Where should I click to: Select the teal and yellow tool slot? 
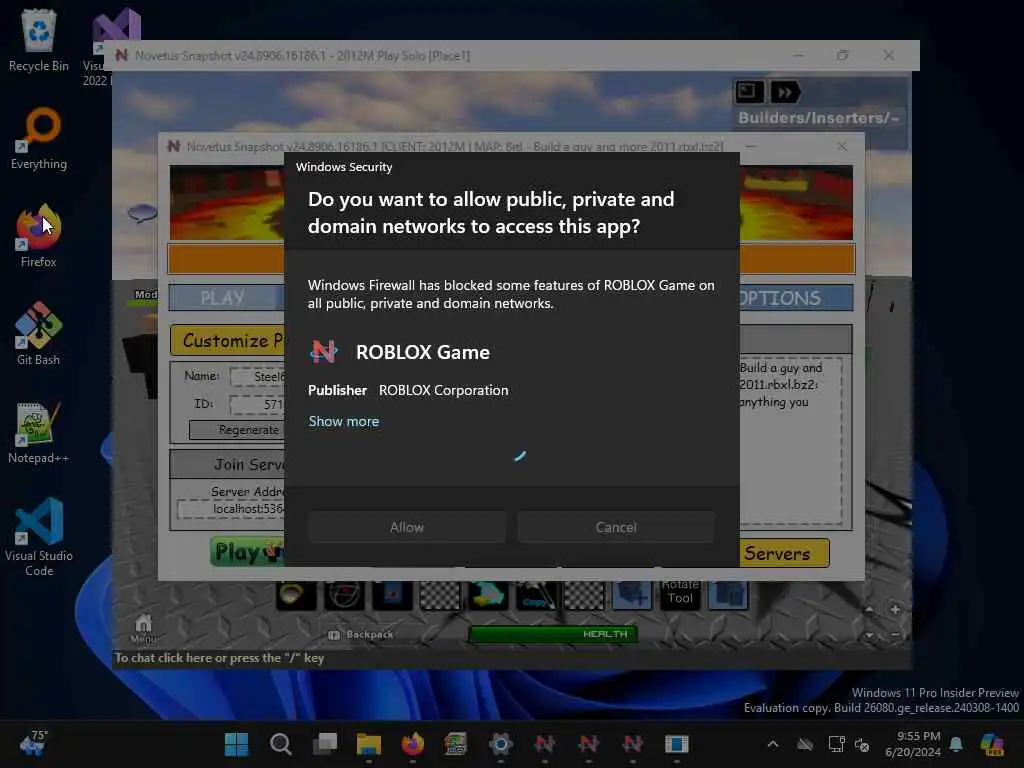tap(488, 594)
